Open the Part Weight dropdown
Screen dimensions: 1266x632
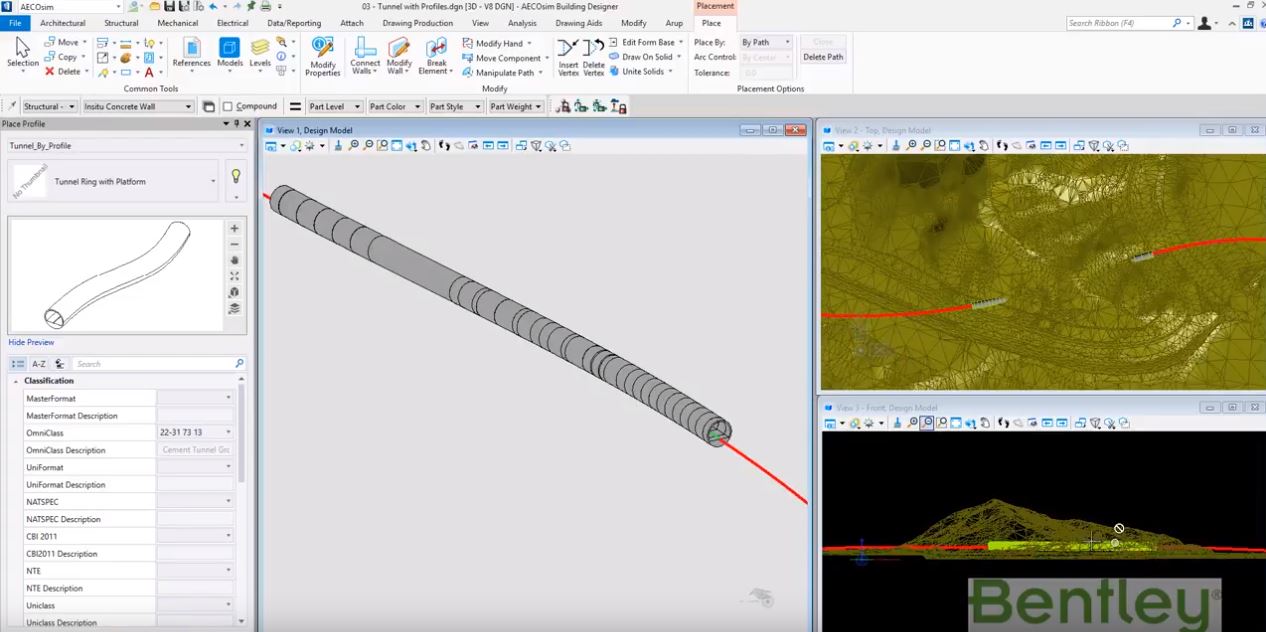coord(516,106)
